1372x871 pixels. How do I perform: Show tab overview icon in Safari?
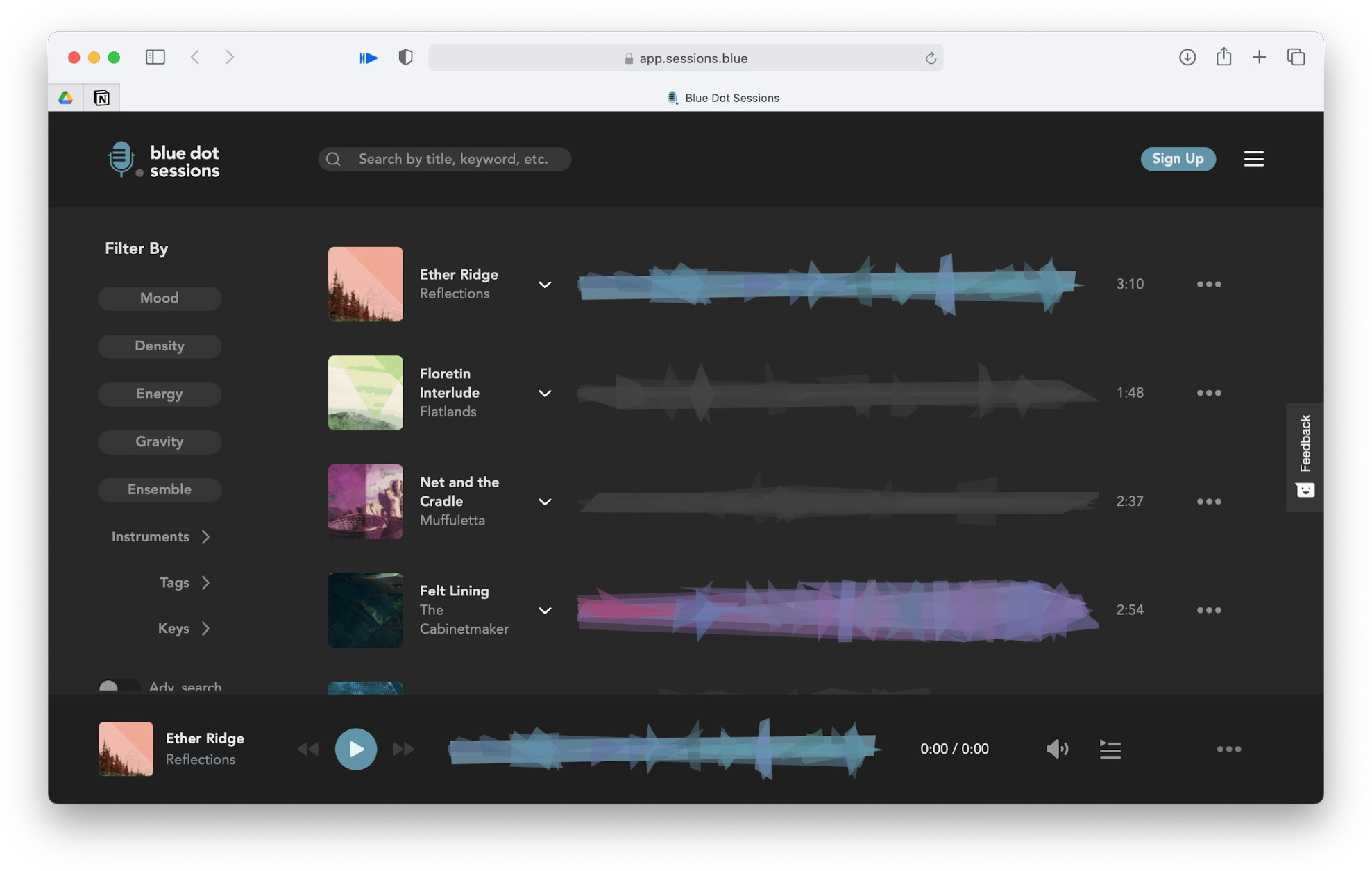(1296, 57)
